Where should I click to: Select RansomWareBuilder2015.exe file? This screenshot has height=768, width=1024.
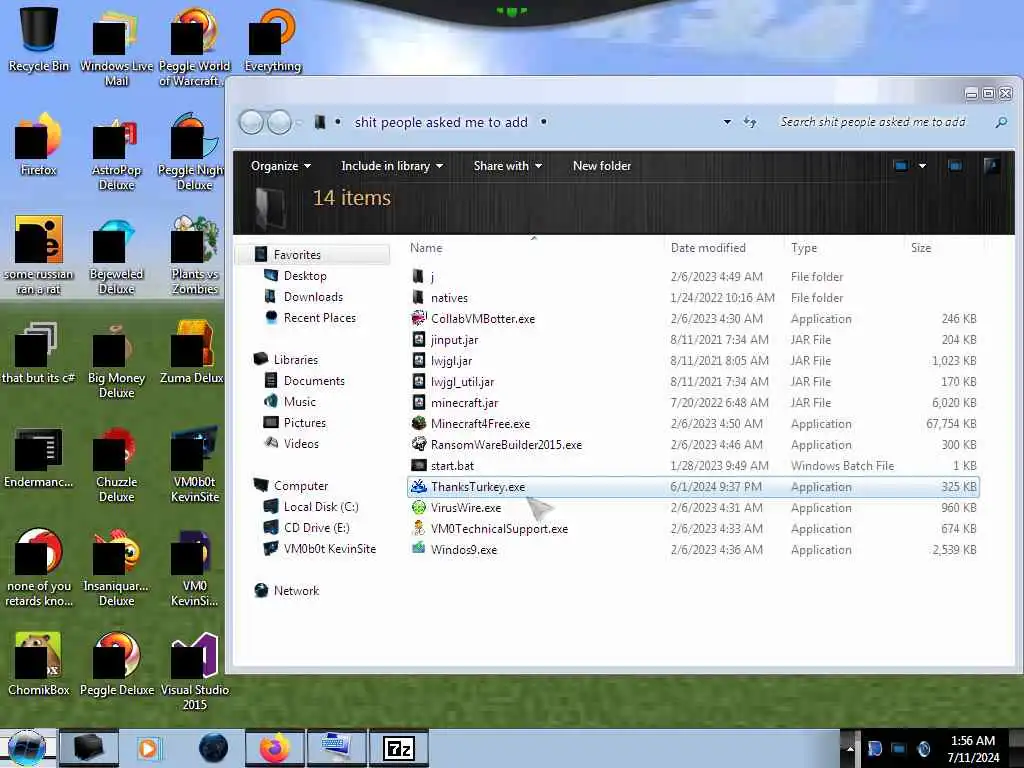(x=692, y=444)
